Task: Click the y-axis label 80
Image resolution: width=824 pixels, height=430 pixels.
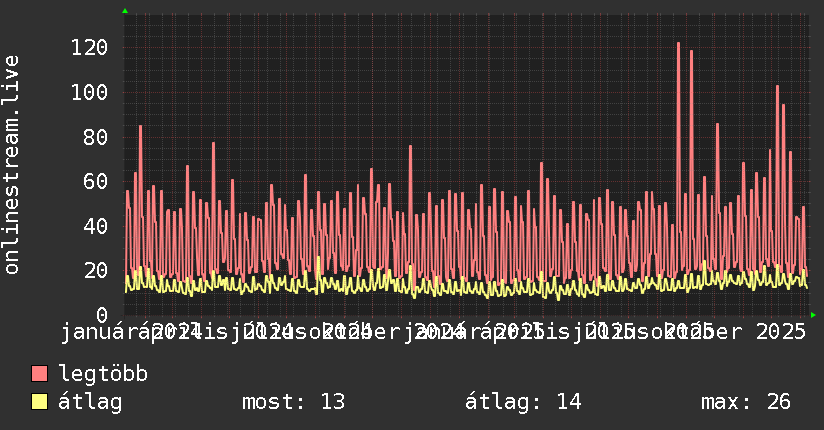Action: tap(96, 137)
